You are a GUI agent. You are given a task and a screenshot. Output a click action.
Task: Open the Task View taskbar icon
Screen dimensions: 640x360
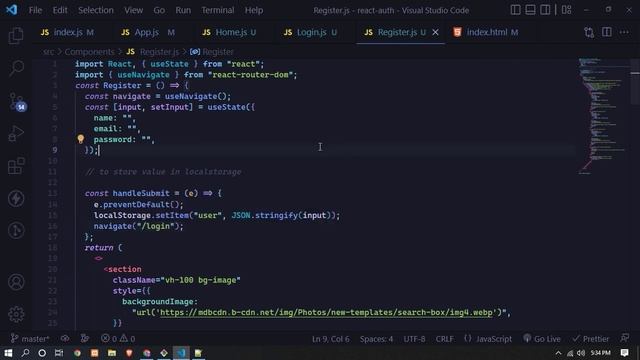click(x=59, y=353)
